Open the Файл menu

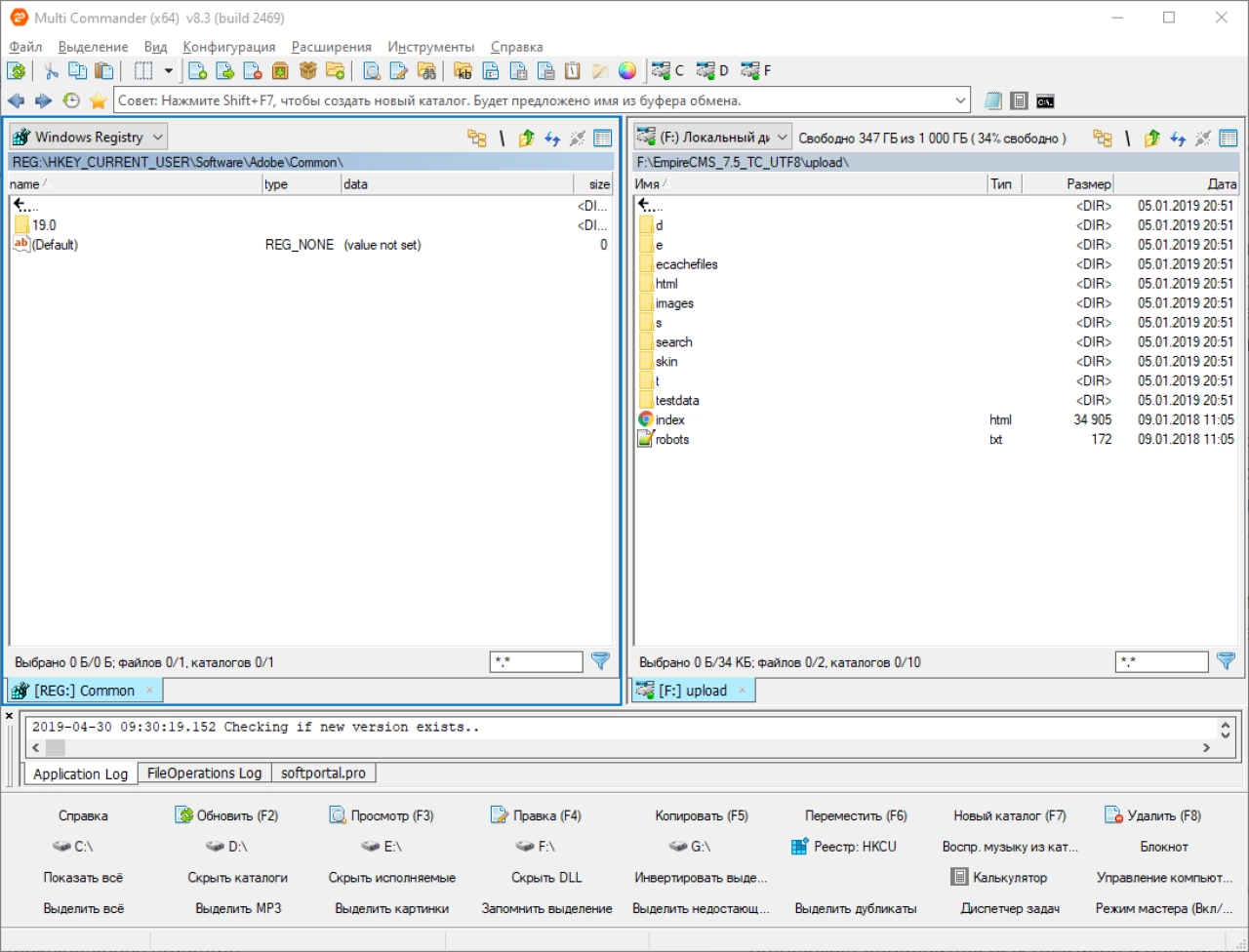(x=25, y=47)
